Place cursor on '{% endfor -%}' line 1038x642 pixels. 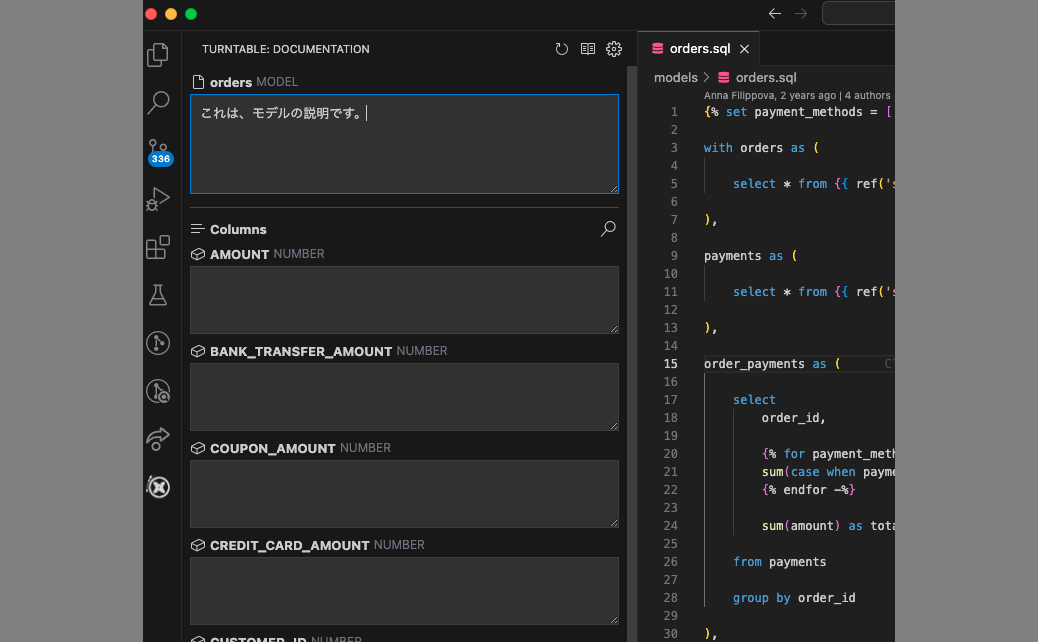pos(808,490)
